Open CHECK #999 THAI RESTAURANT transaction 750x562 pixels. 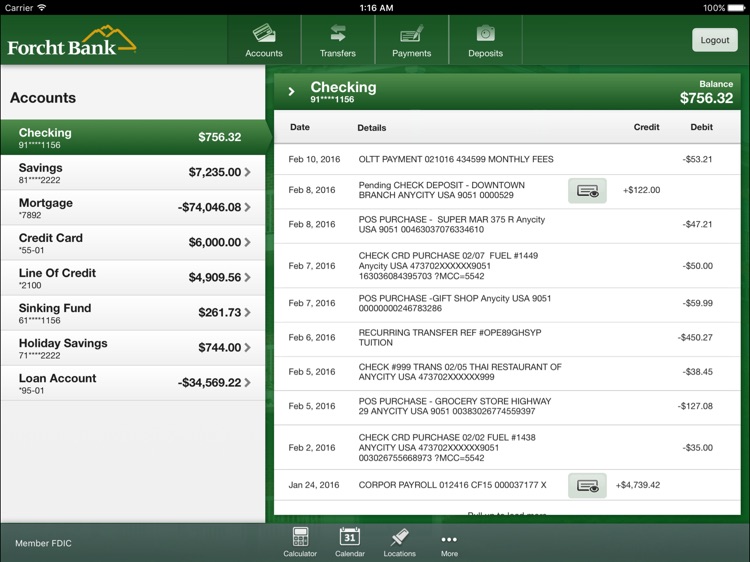[x=507, y=373]
